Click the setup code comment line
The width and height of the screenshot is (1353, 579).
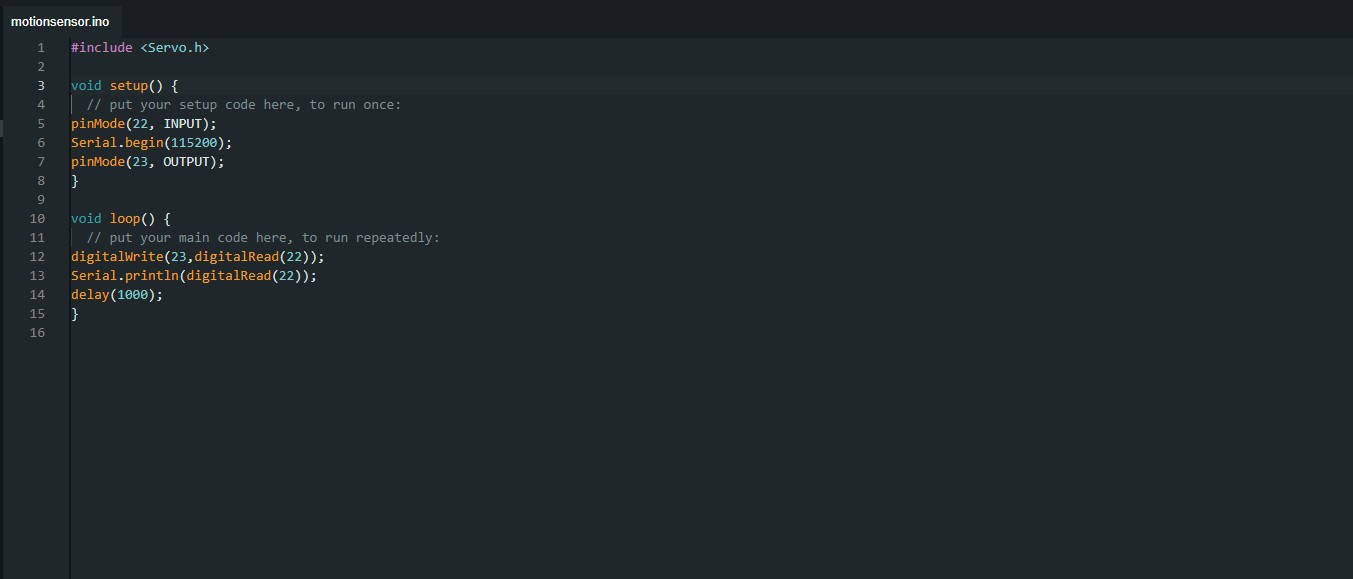click(x=244, y=105)
